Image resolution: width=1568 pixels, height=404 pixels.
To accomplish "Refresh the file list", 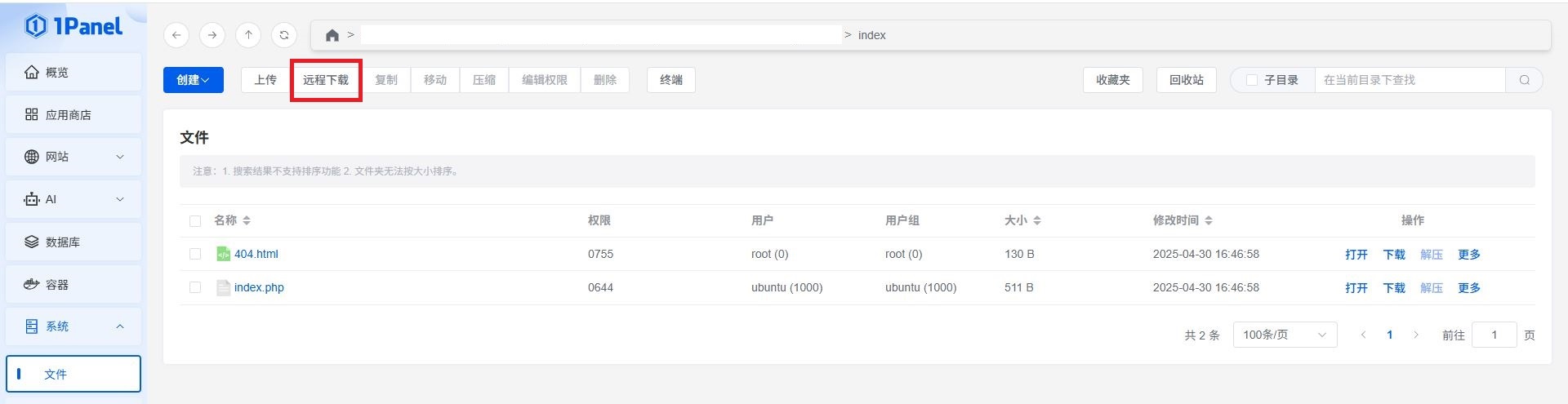I will (284, 35).
